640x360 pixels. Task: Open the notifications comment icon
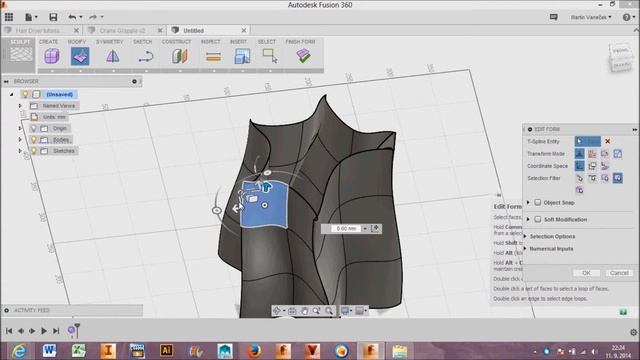click(x=553, y=17)
